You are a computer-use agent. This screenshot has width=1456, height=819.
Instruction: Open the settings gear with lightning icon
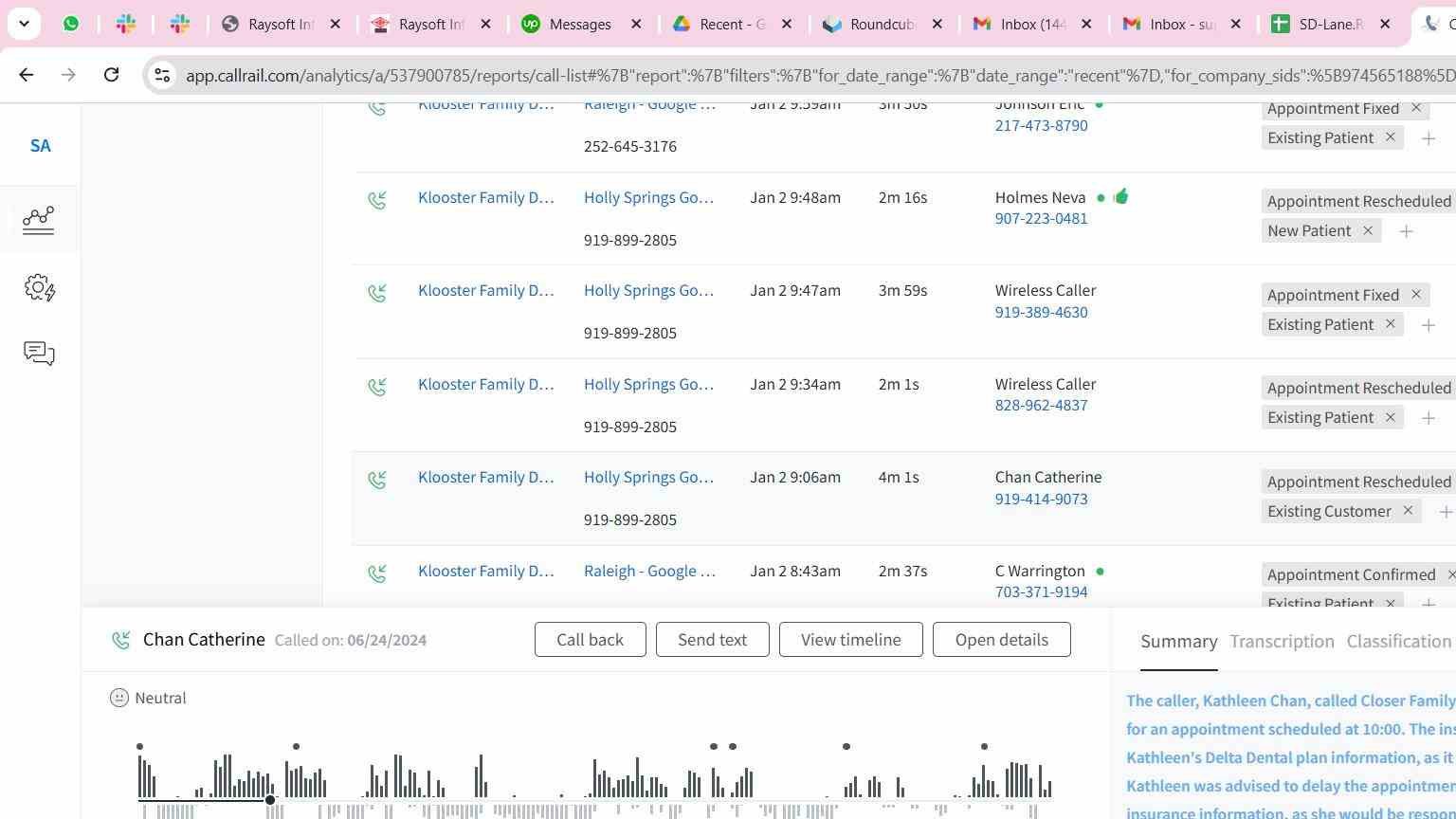[x=39, y=287]
